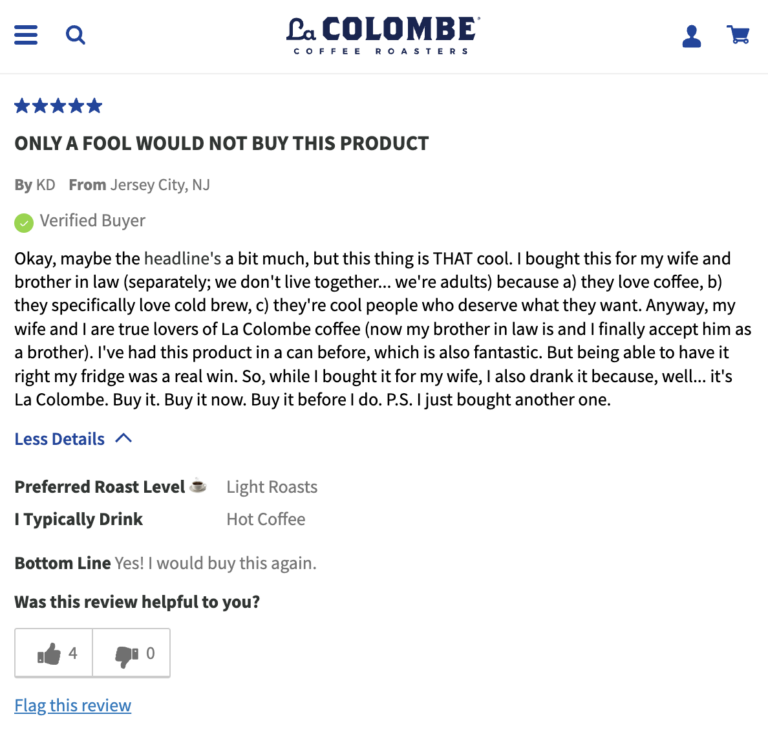Click the review title about a fool
Screen dimensions: 768x754
click(221, 143)
